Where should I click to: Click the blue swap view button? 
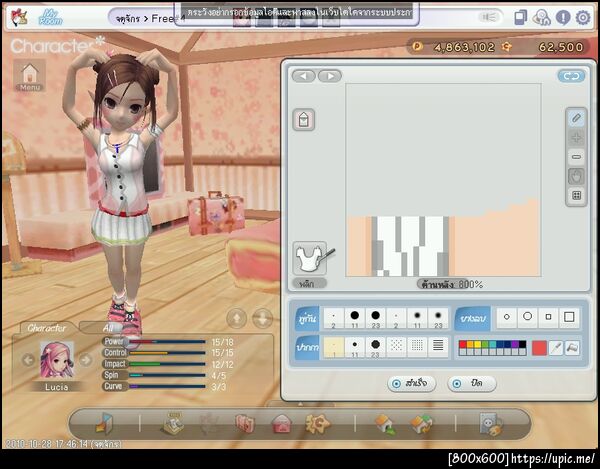(x=571, y=76)
